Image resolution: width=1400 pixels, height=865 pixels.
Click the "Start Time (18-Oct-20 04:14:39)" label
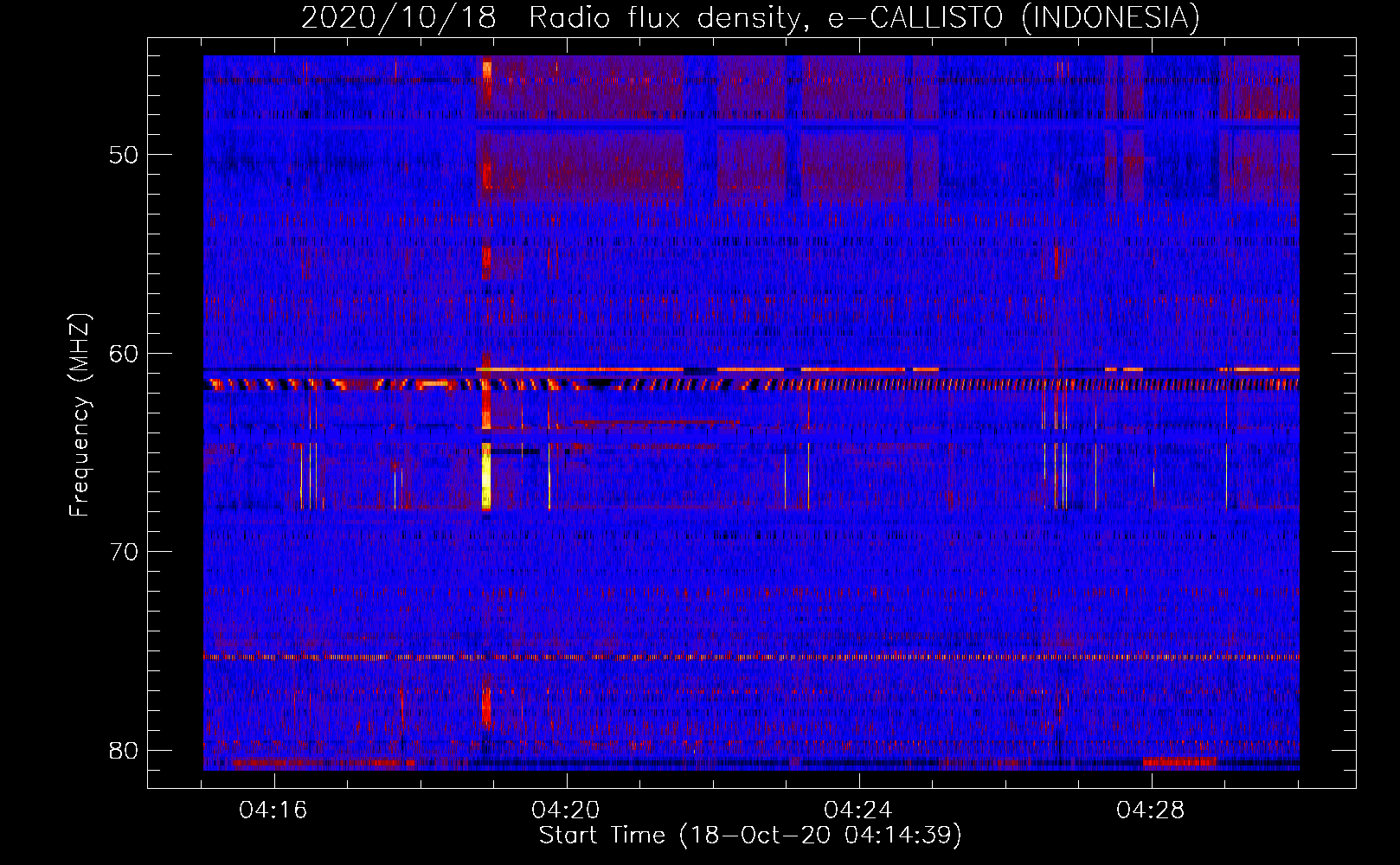(750, 836)
